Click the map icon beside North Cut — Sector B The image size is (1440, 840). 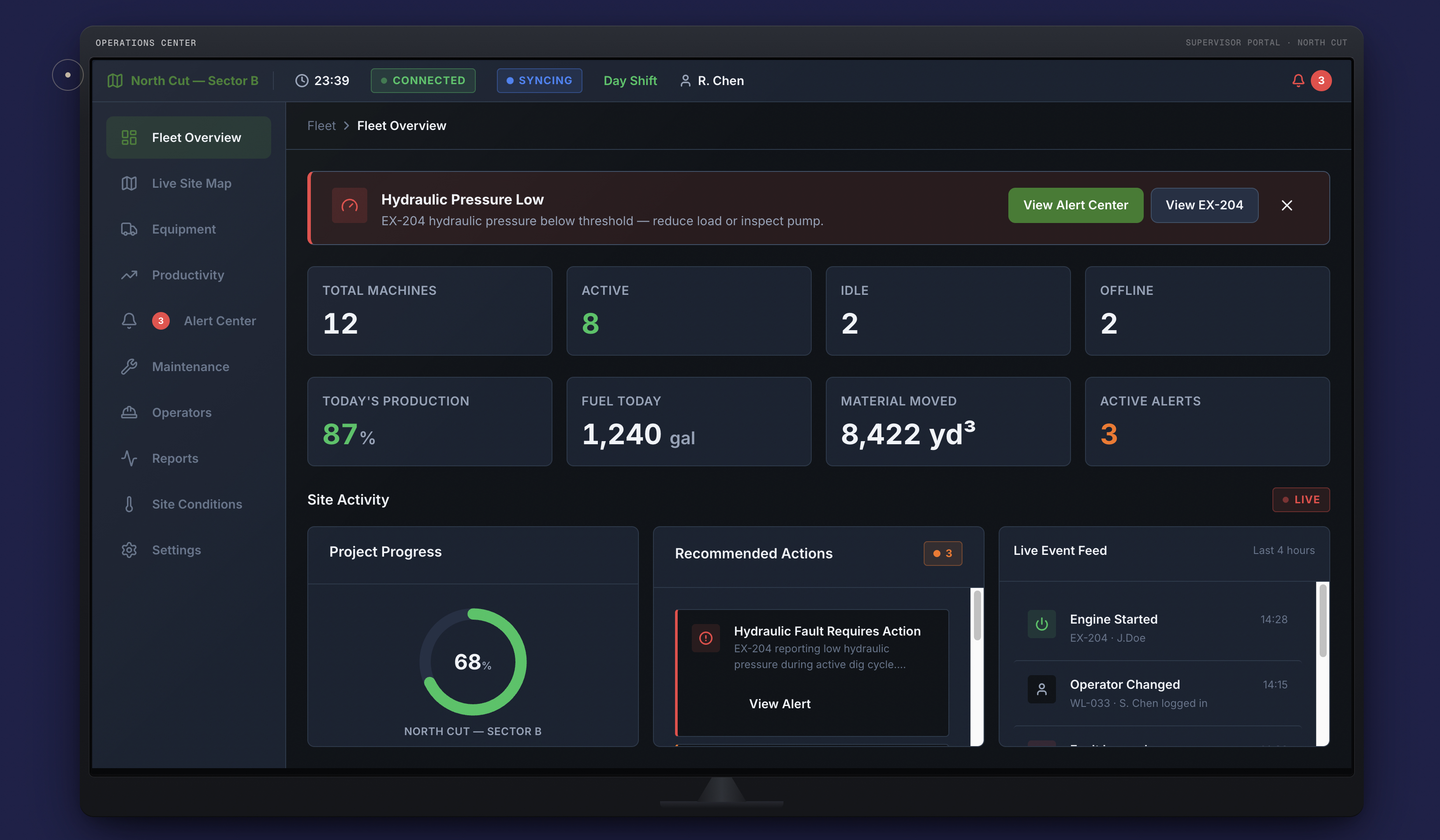115,81
